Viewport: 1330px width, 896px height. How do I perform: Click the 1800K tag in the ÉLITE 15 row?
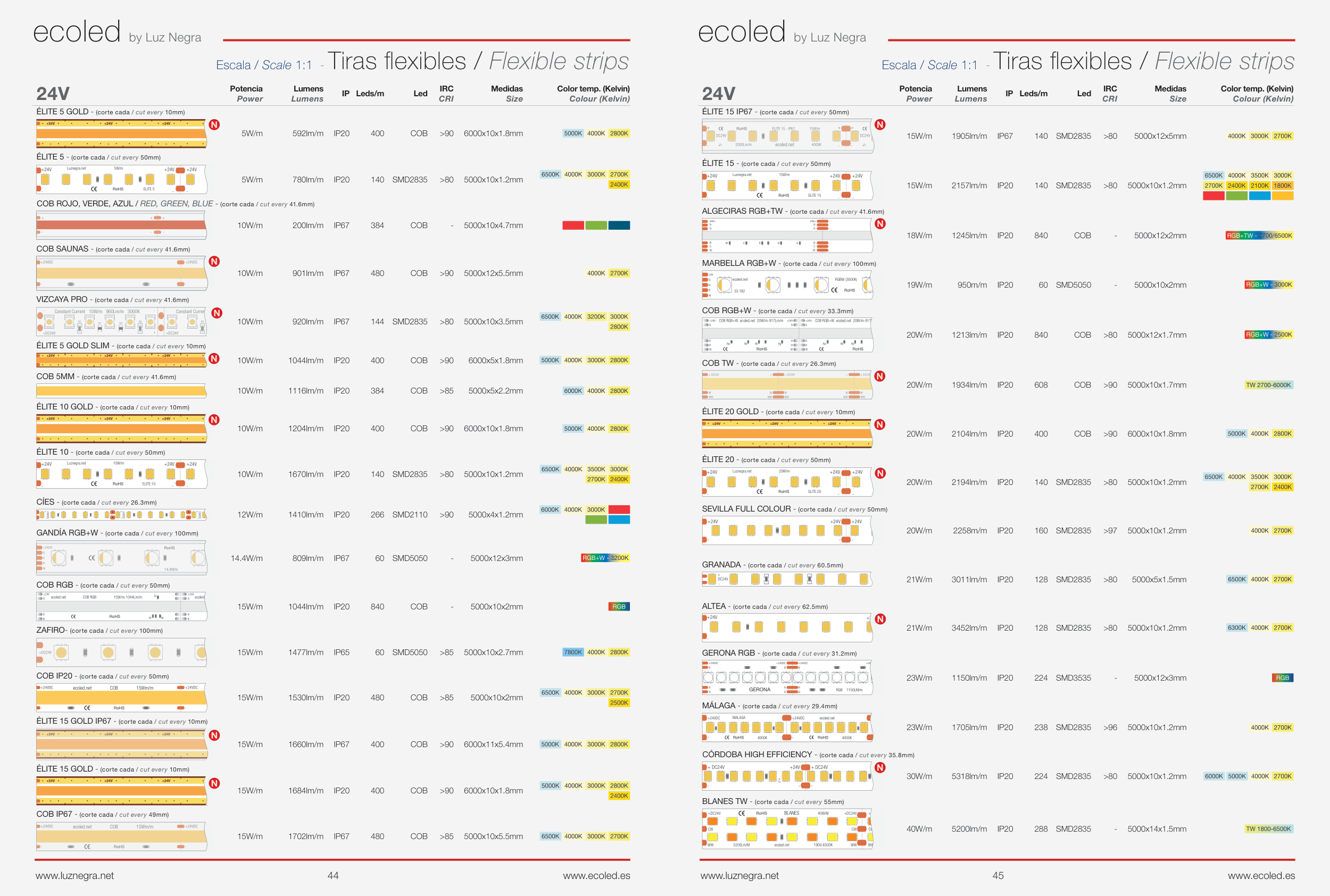pyautogui.click(x=1282, y=185)
